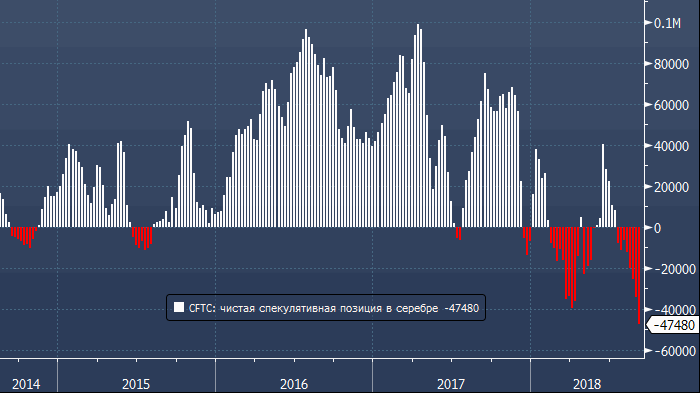This screenshot has width=700, height=393.
Task: Click the 2014 x-axis label
Action: click(x=26, y=384)
